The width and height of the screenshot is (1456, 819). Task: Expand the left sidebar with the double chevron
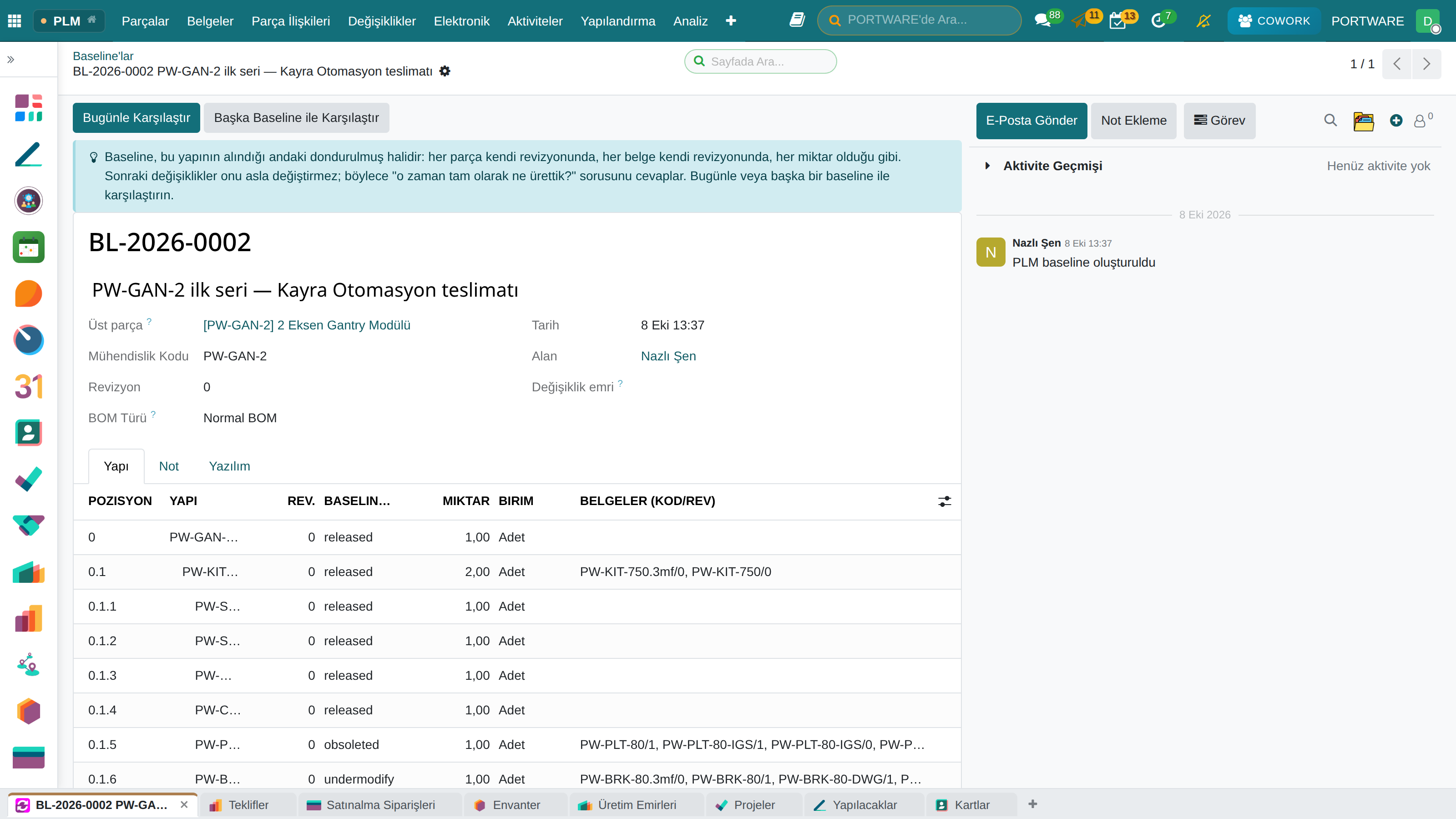[x=11, y=59]
